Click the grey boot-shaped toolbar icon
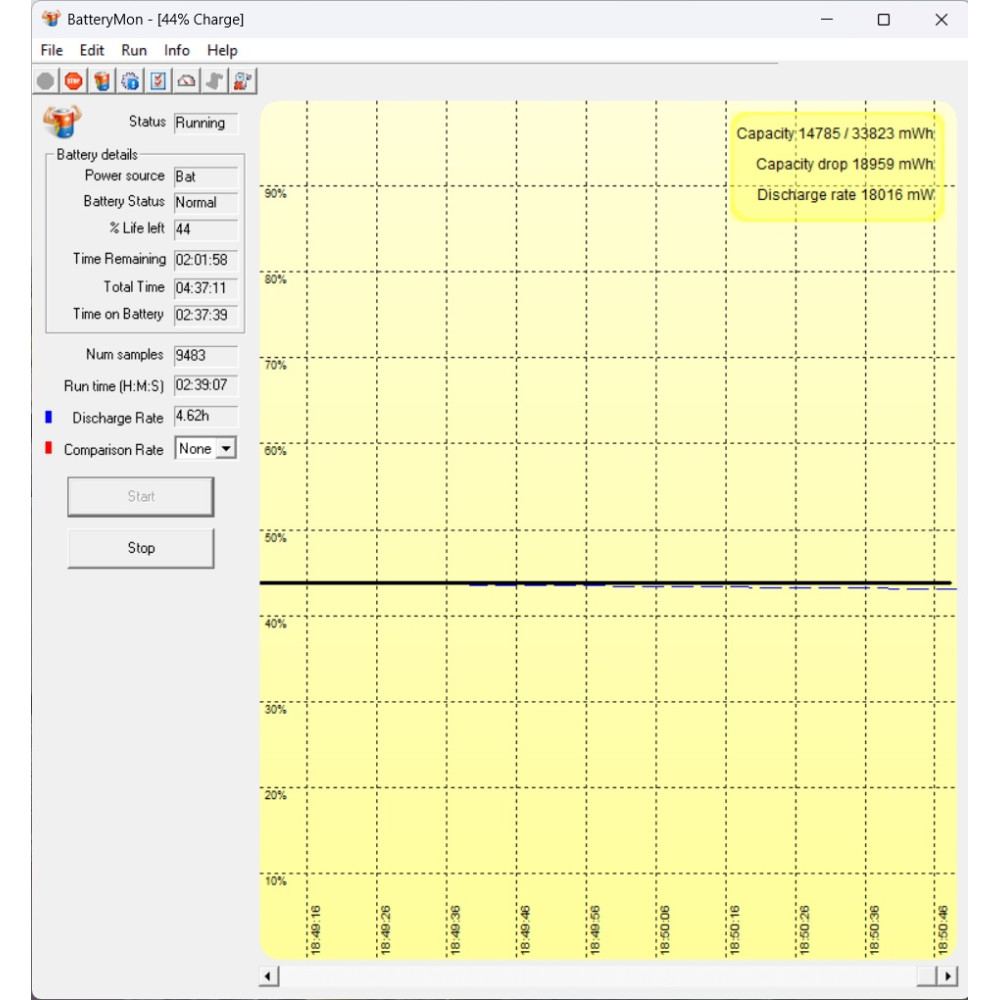The image size is (1000, 1000). 214,81
